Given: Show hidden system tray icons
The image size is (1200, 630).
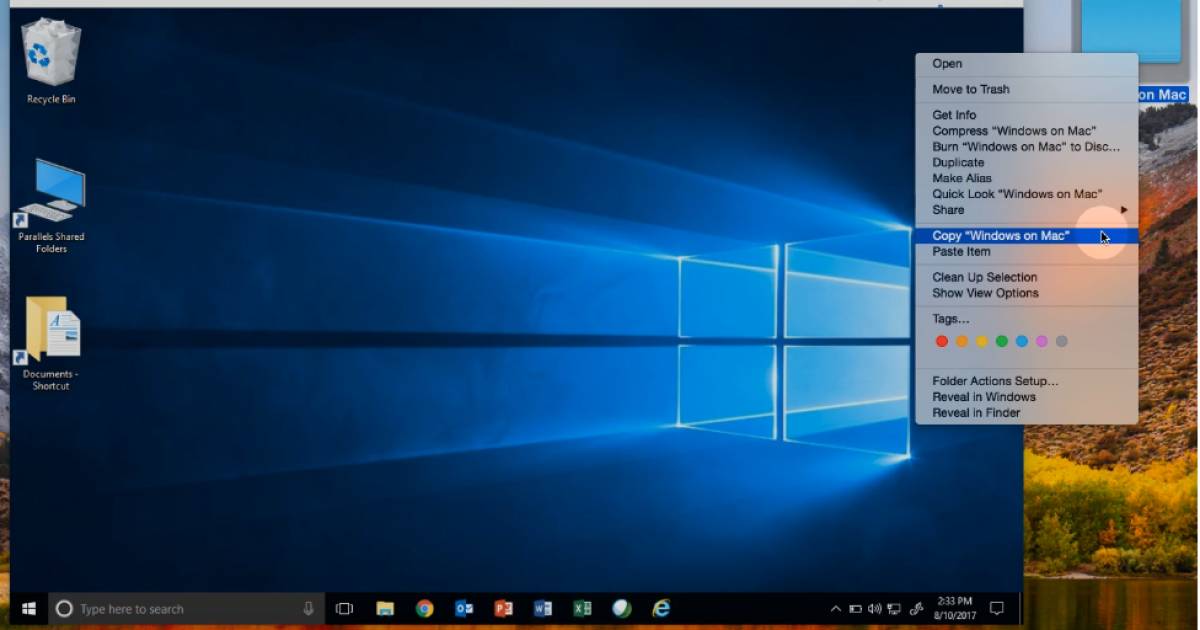Looking at the screenshot, I should 836,608.
